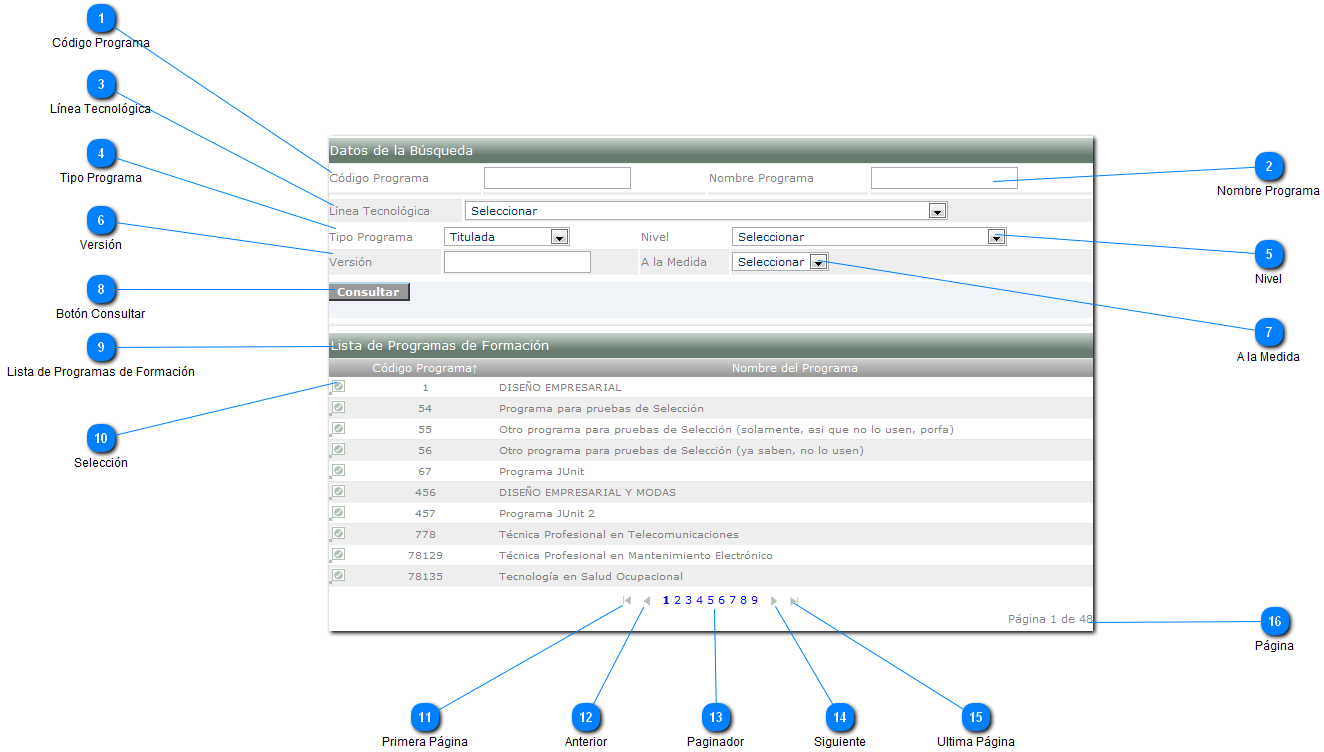The height and width of the screenshot is (752, 1324).
Task: Click the Consultar button
Action: pyautogui.click(x=369, y=292)
